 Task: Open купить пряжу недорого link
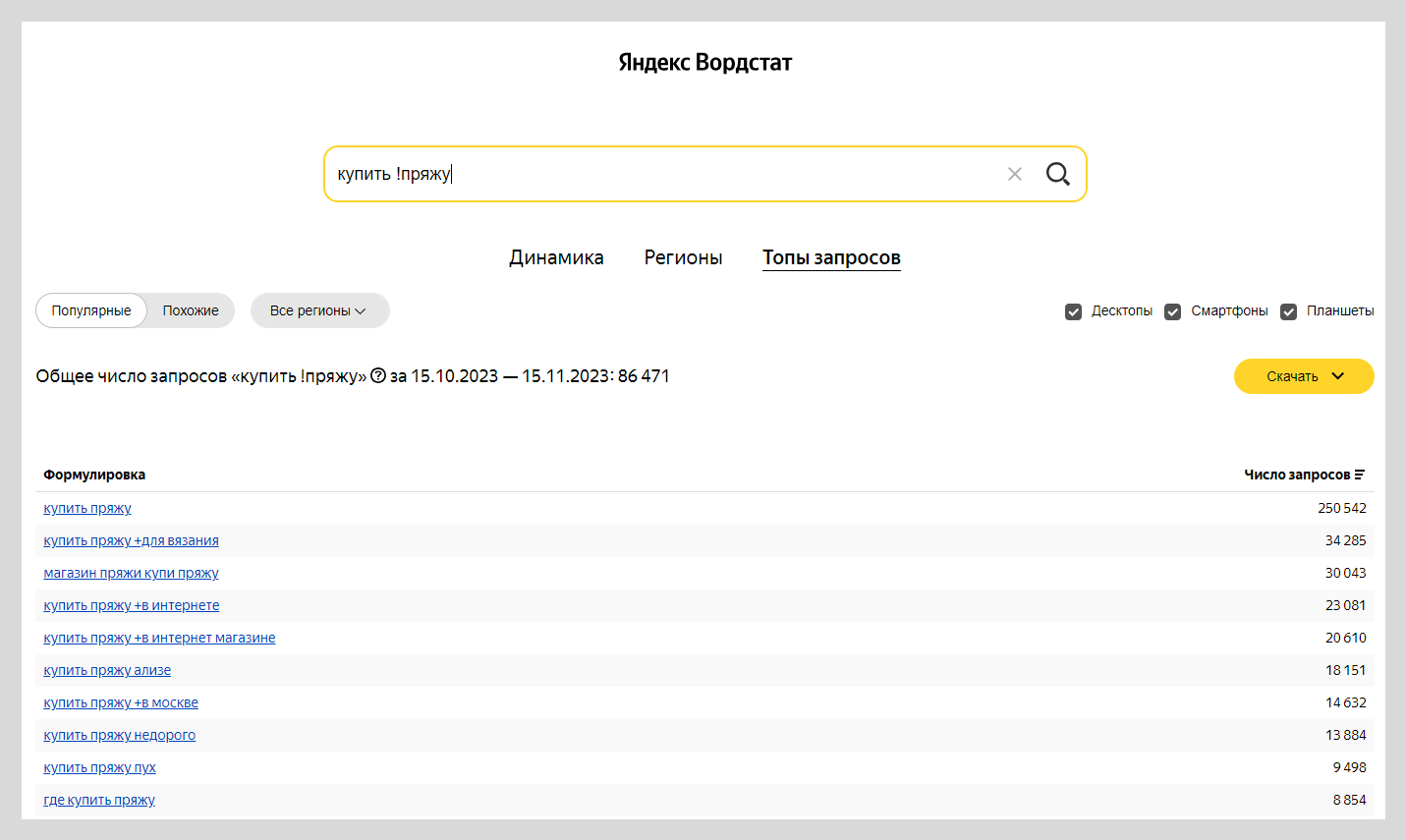(x=119, y=735)
